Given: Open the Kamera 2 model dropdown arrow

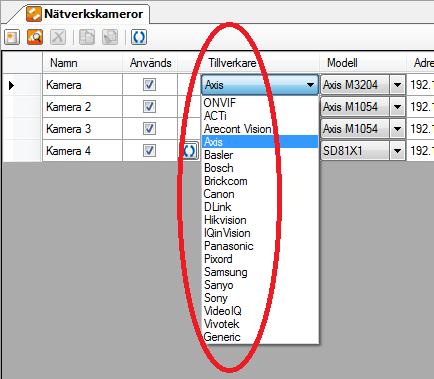Looking at the screenshot, I should tap(397, 107).
